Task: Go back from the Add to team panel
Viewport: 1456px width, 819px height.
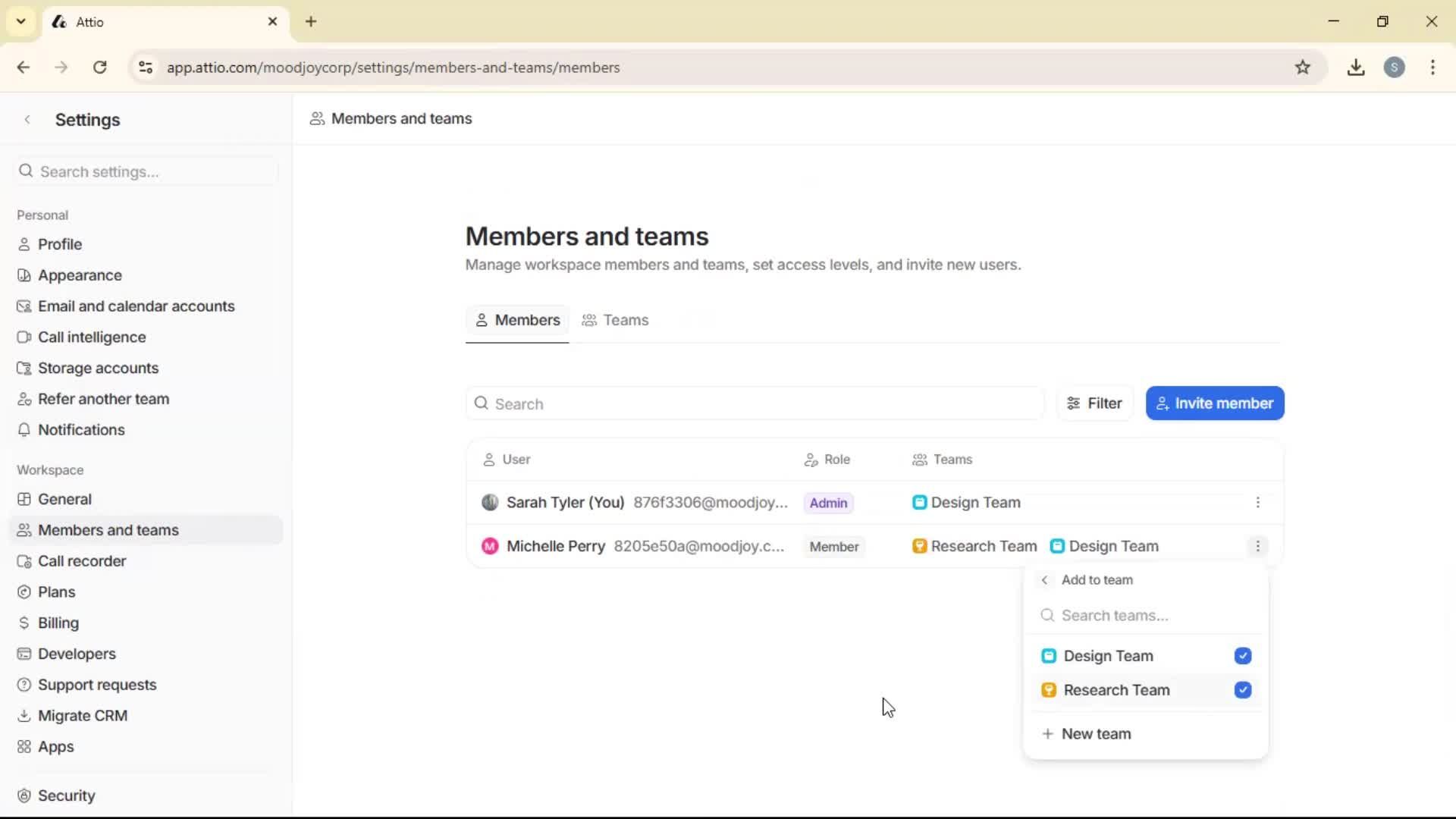Action: [x=1045, y=579]
